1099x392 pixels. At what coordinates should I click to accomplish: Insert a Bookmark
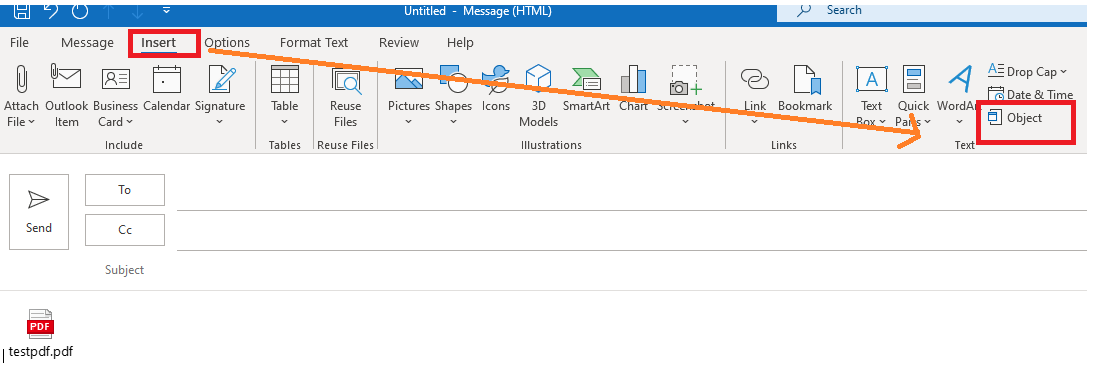coord(805,89)
